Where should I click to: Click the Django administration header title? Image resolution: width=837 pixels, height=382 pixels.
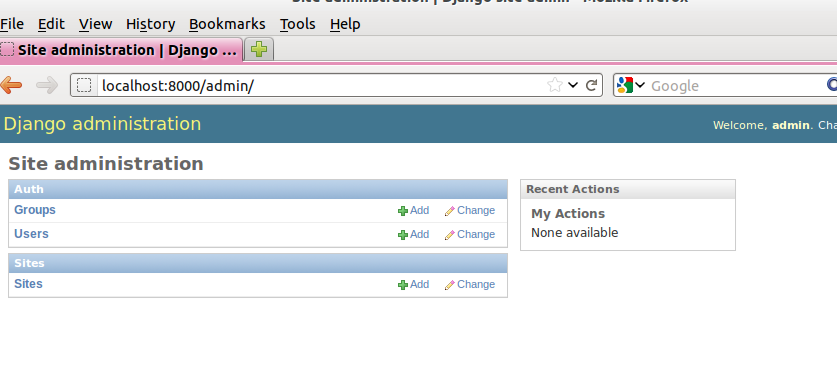point(102,124)
